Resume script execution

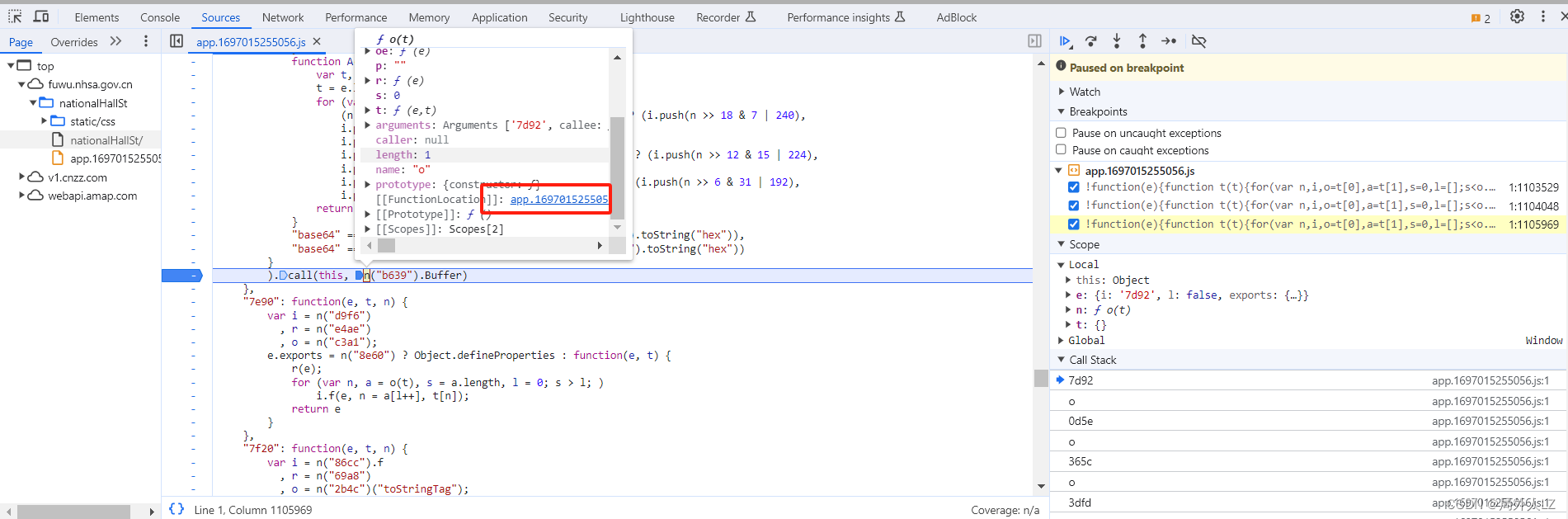(1065, 41)
